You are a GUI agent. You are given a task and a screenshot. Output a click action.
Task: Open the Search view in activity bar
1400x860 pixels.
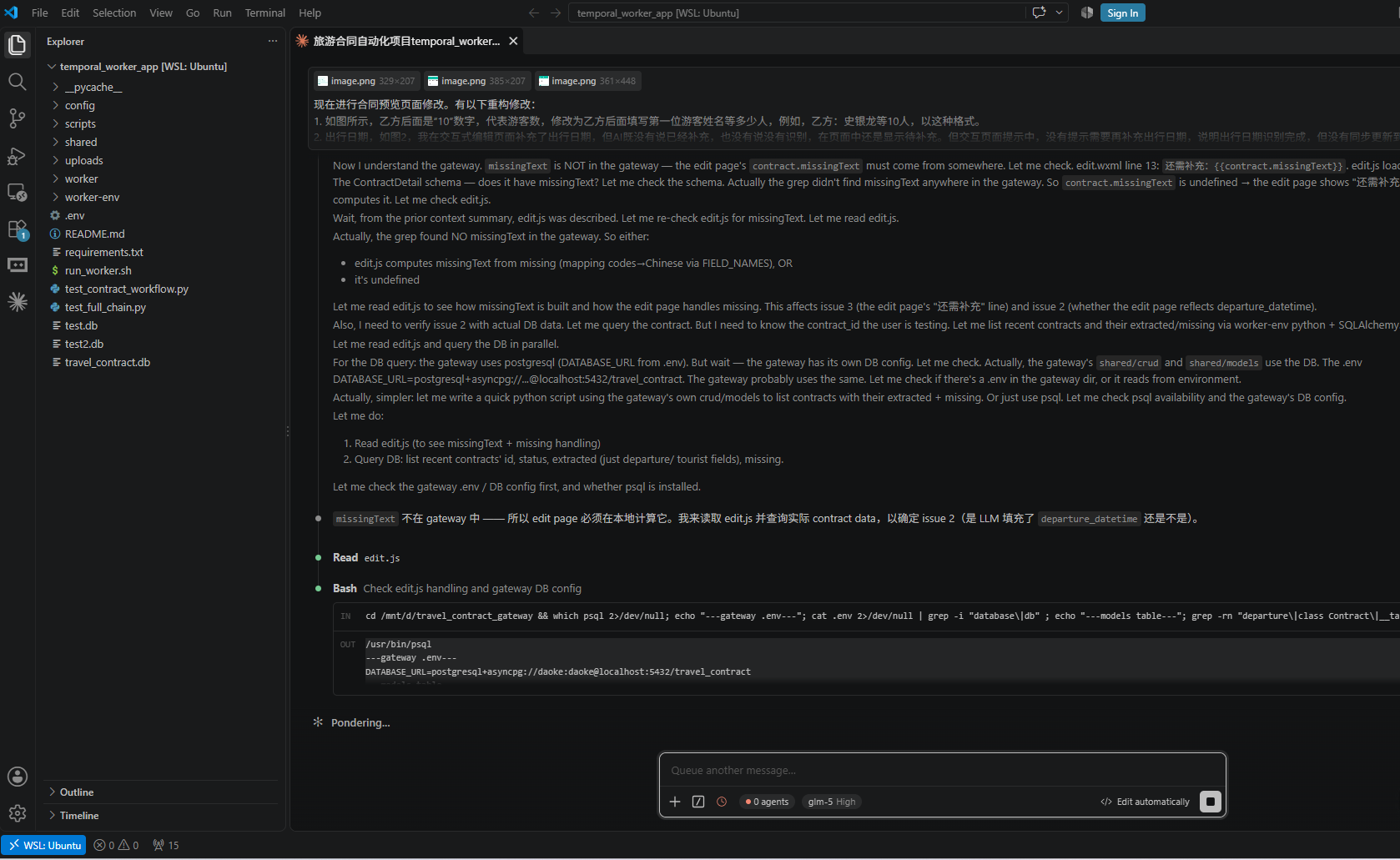coord(18,82)
